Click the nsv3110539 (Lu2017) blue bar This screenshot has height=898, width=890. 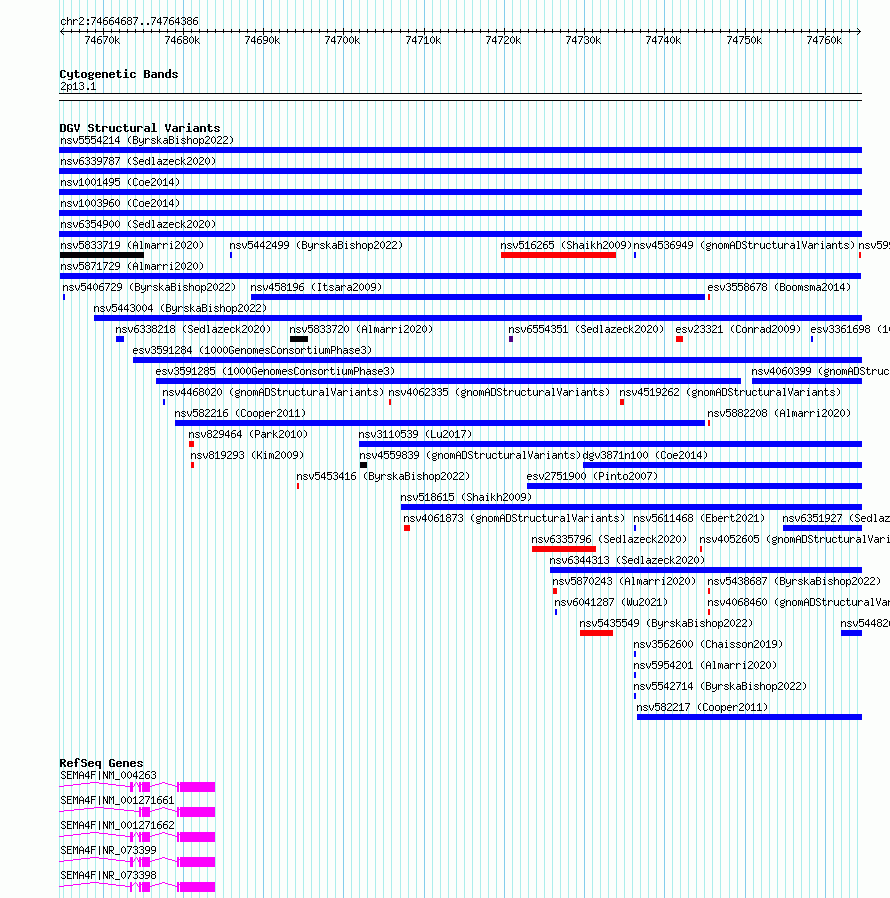611,444
